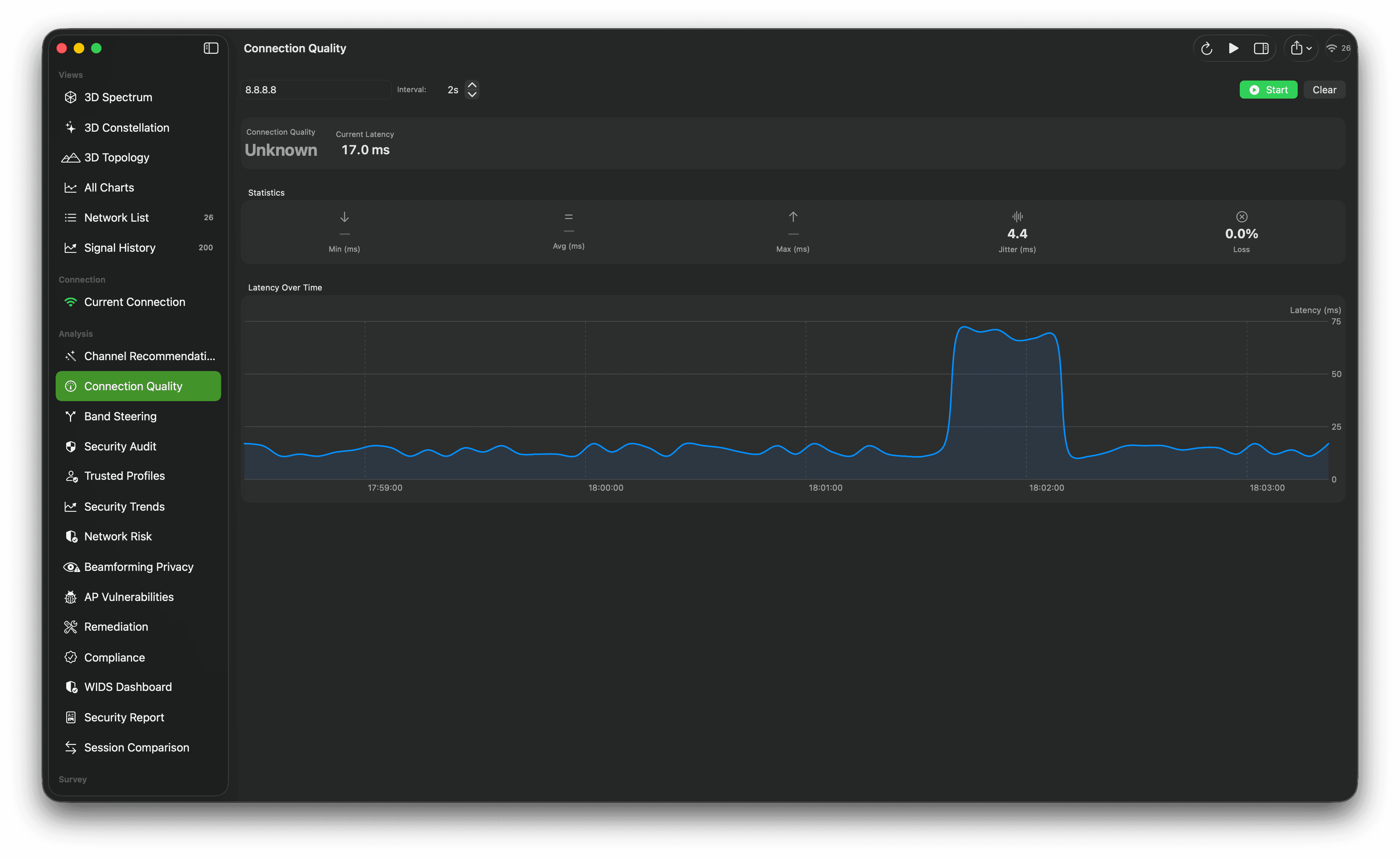View Security Trends
This screenshot has width=1400, height=858.
[x=138, y=507]
